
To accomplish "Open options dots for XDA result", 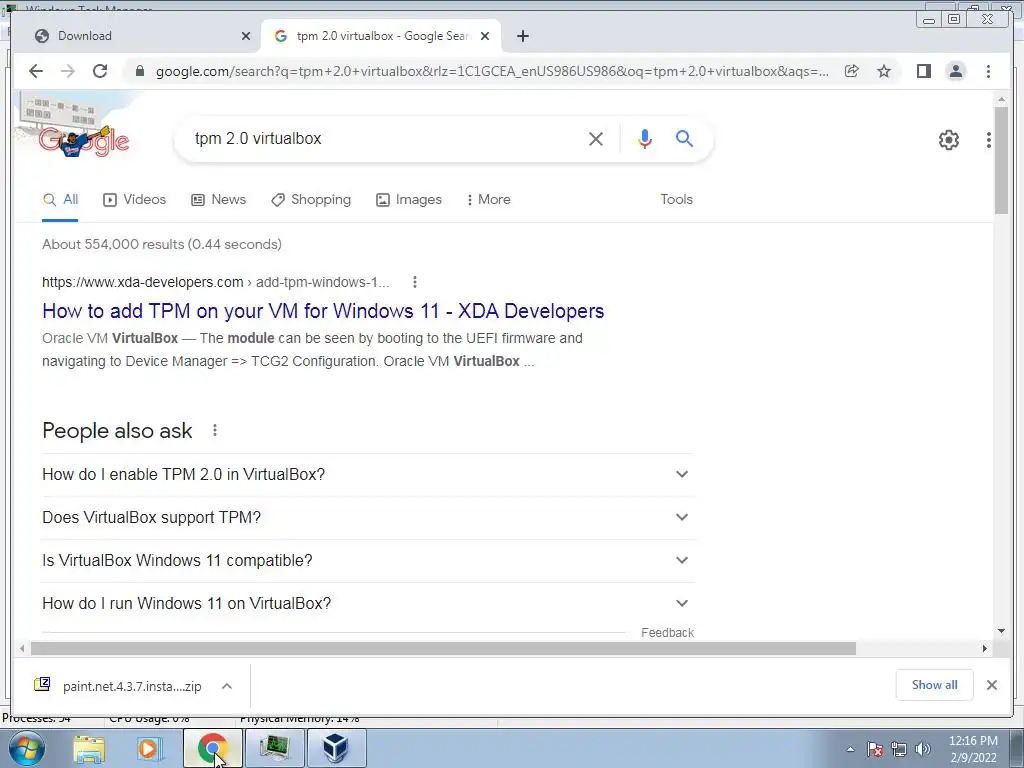I will [x=415, y=282].
